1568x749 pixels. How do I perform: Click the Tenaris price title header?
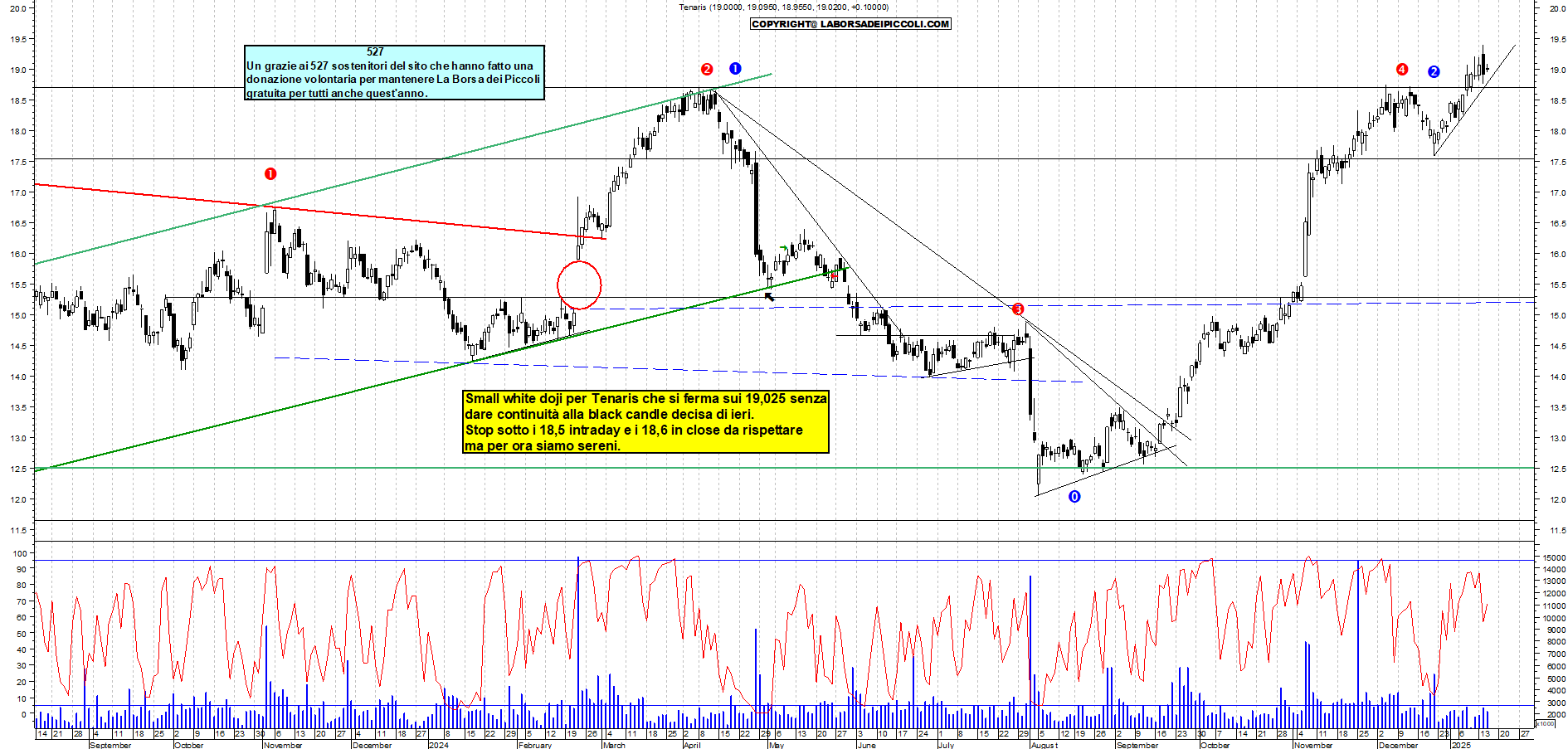(x=783, y=7)
